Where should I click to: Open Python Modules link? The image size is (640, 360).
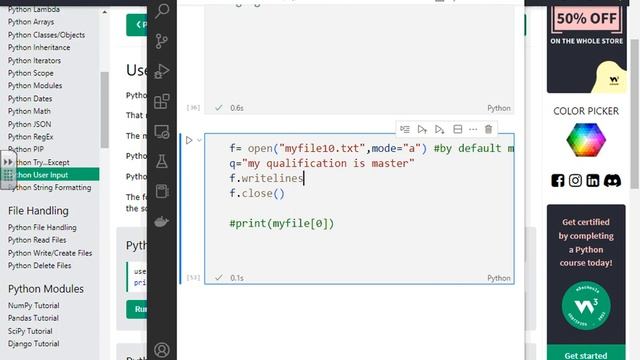(35, 86)
